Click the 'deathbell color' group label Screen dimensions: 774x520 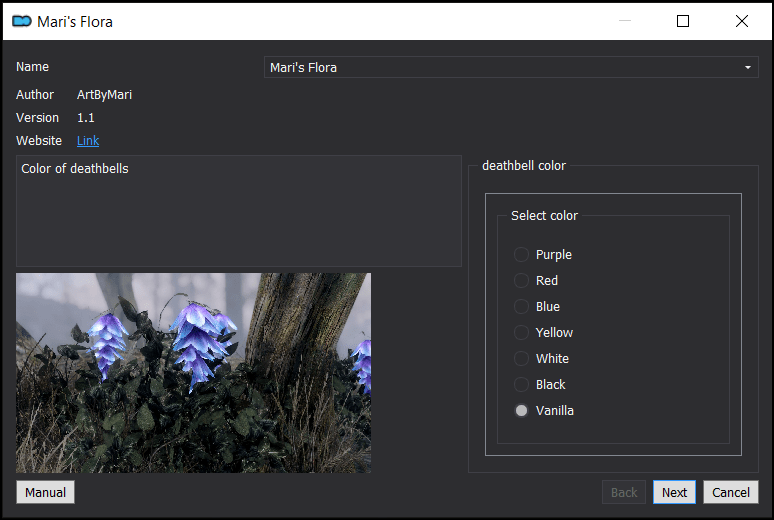pyautogui.click(x=524, y=166)
